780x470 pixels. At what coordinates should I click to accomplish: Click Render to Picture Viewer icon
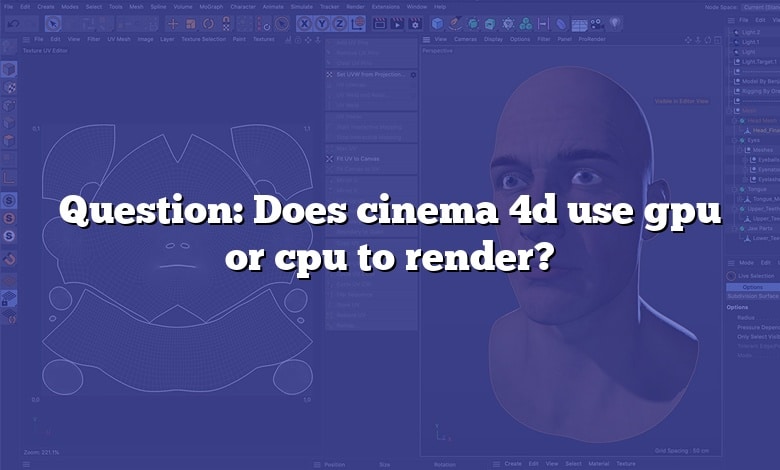click(397, 23)
